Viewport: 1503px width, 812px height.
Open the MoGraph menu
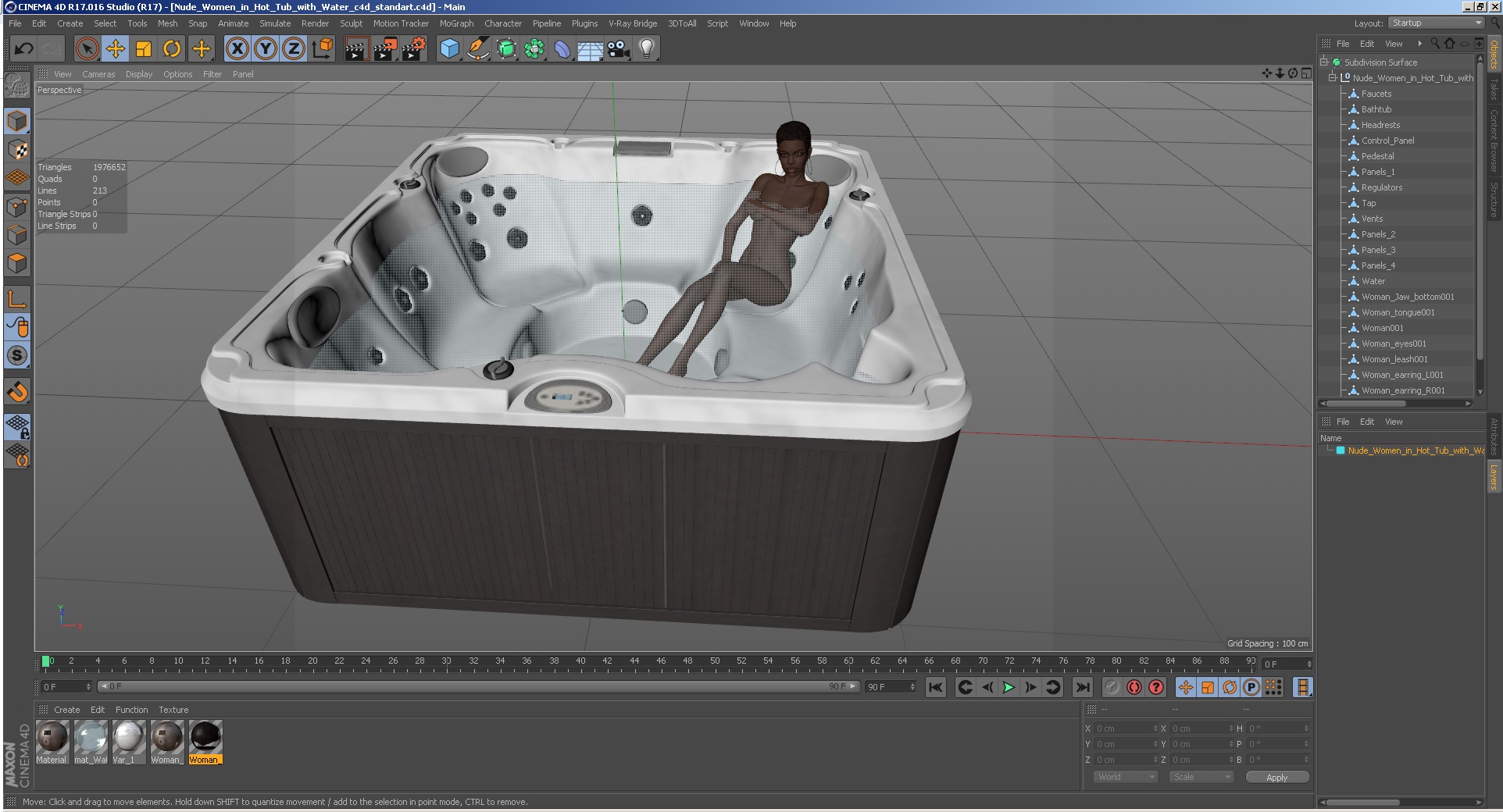pyautogui.click(x=456, y=23)
